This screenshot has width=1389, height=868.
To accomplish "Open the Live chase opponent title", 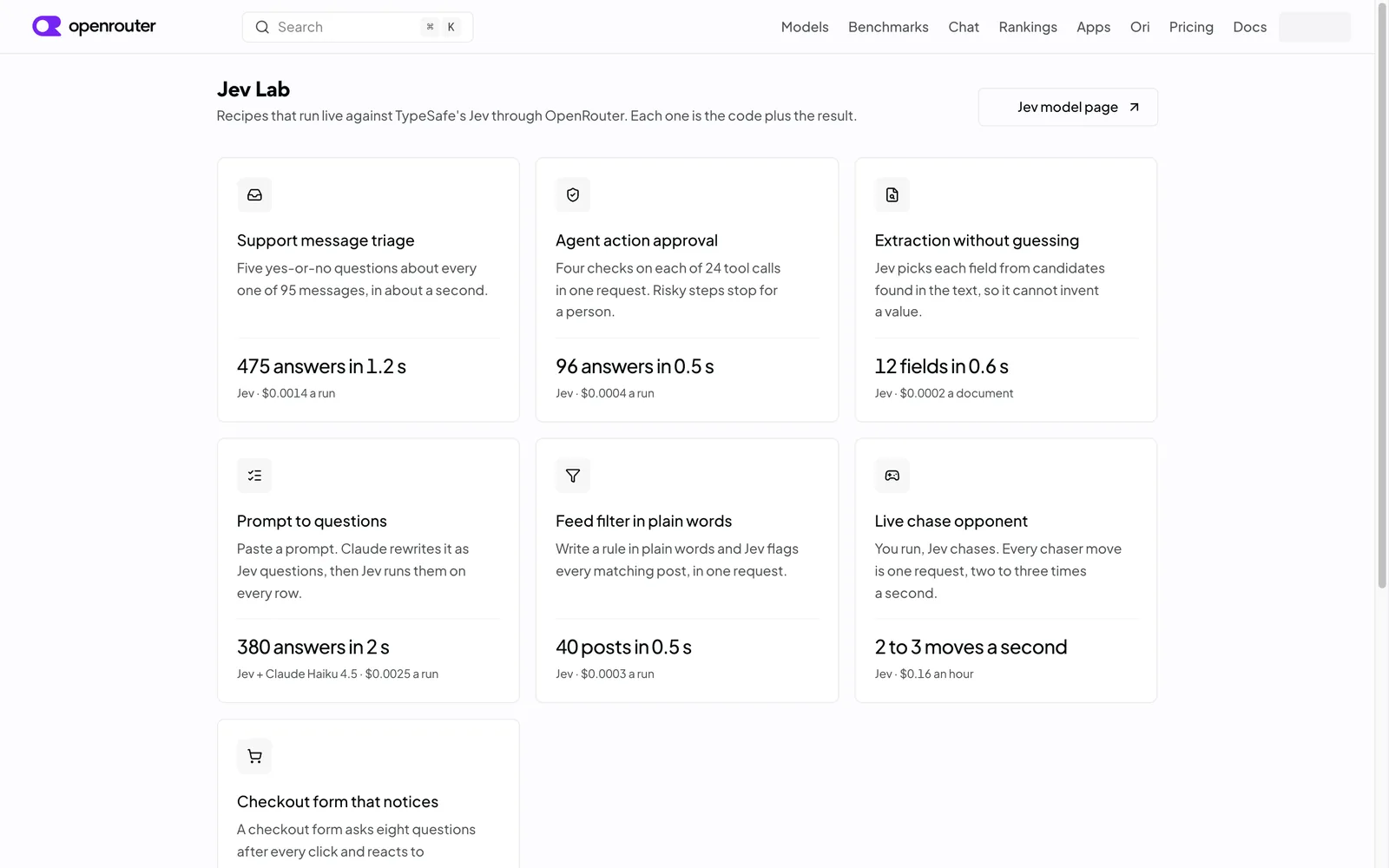I will click(x=951, y=521).
